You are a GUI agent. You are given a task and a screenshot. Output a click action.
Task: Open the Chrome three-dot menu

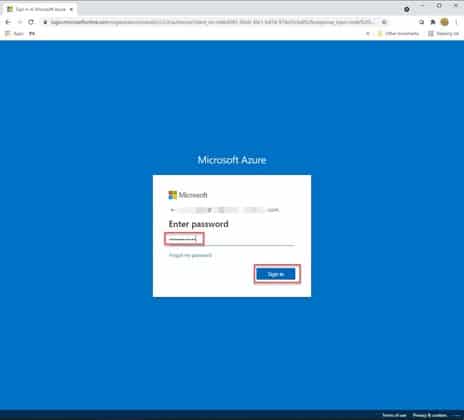pyautogui.click(x=456, y=22)
